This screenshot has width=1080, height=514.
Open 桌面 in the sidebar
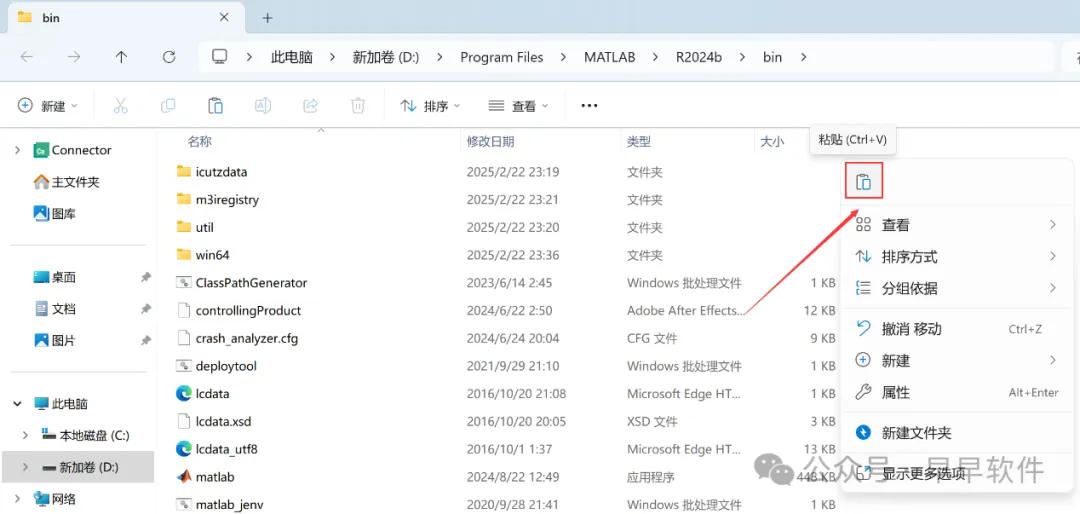pyautogui.click(x=55, y=277)
